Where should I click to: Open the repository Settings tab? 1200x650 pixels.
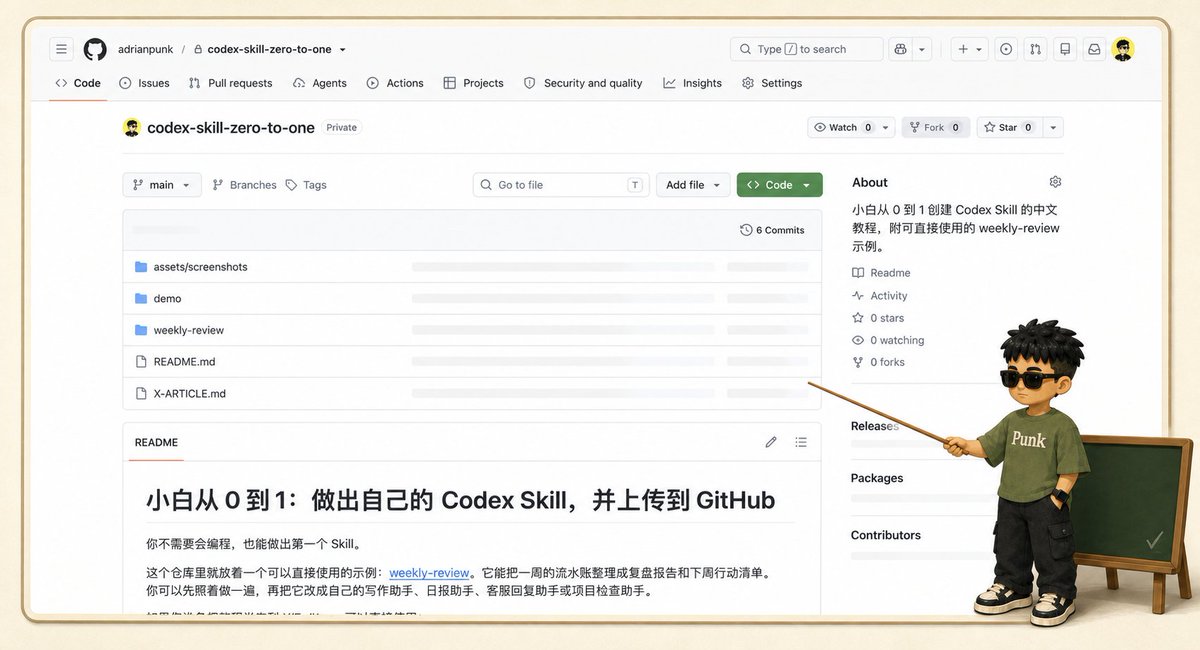pos(772,83)
